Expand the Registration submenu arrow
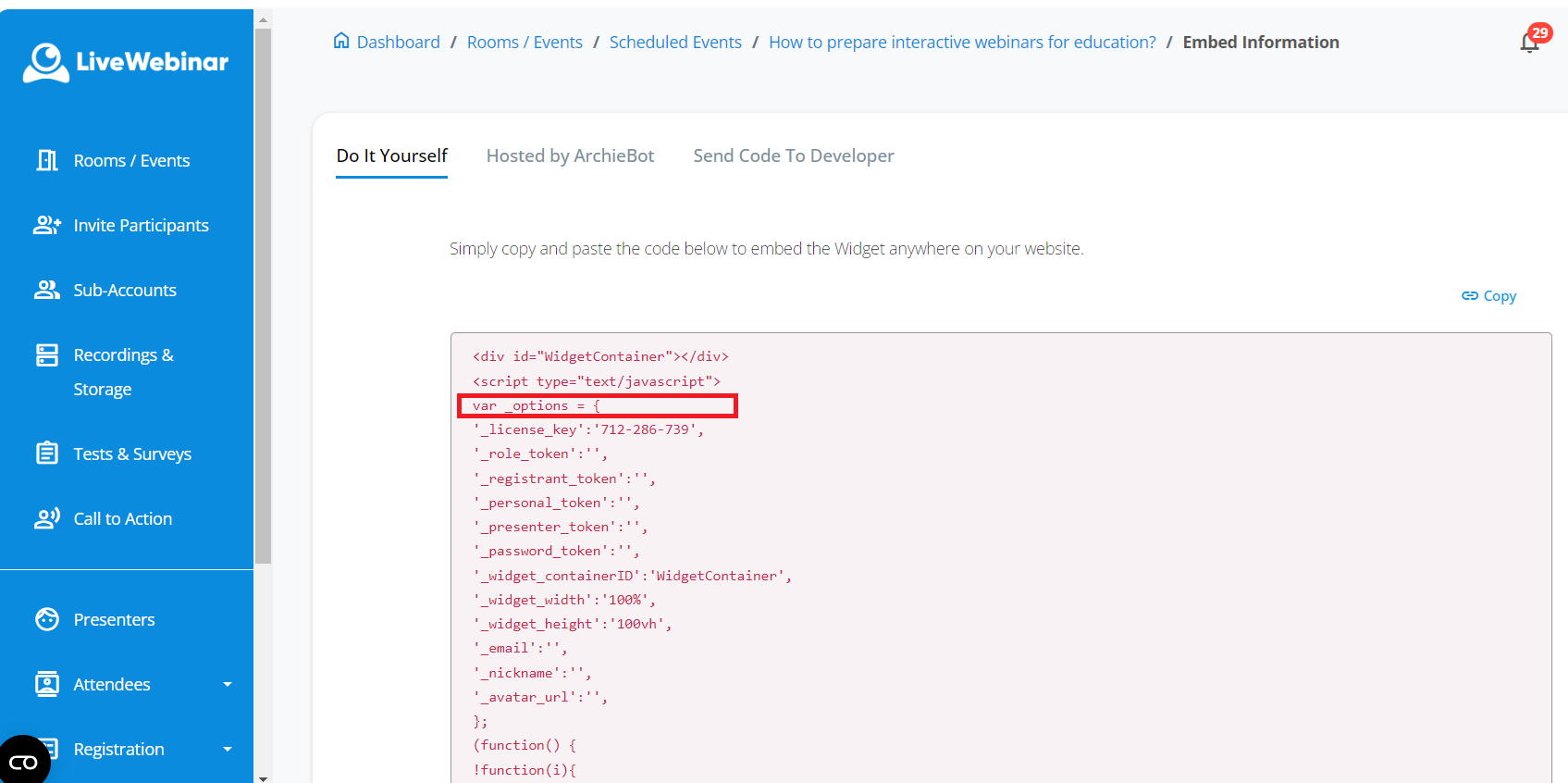The height and width of the screenshot is (783, 1568). coord(228,749)
